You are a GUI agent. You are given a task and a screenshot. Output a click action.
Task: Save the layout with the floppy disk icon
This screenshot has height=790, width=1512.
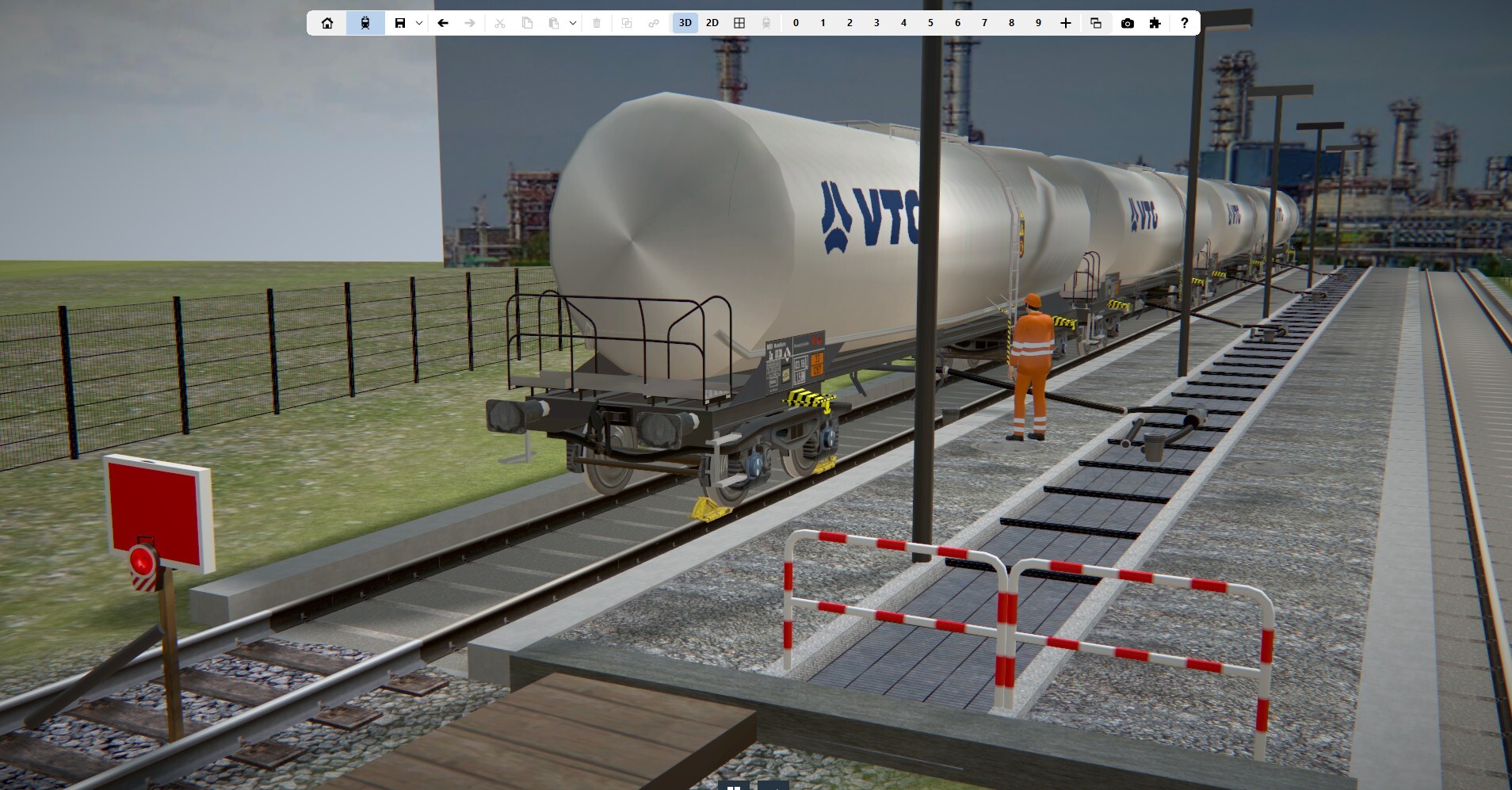(400, 23)
